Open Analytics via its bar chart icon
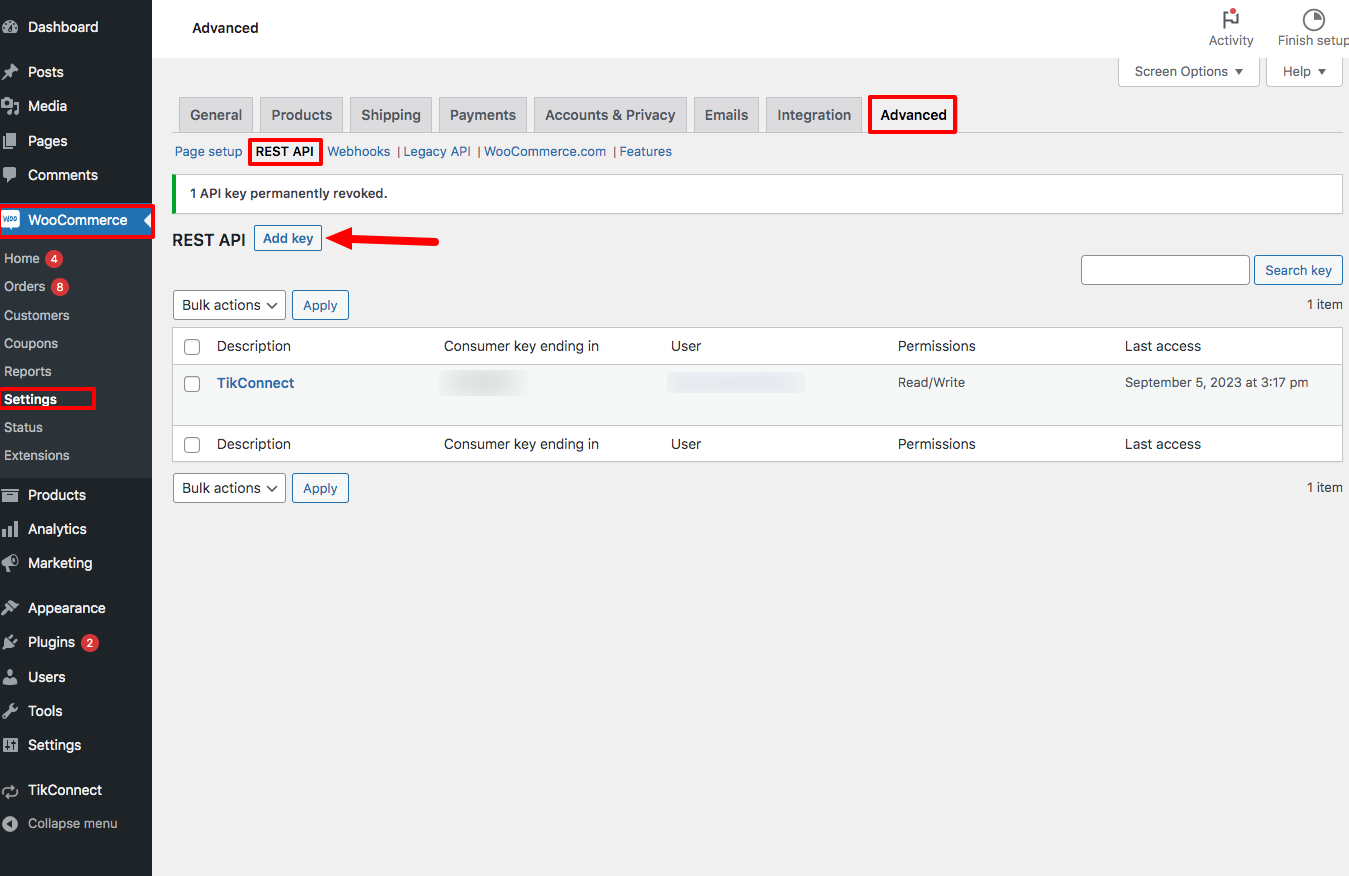 click(11, 529)
